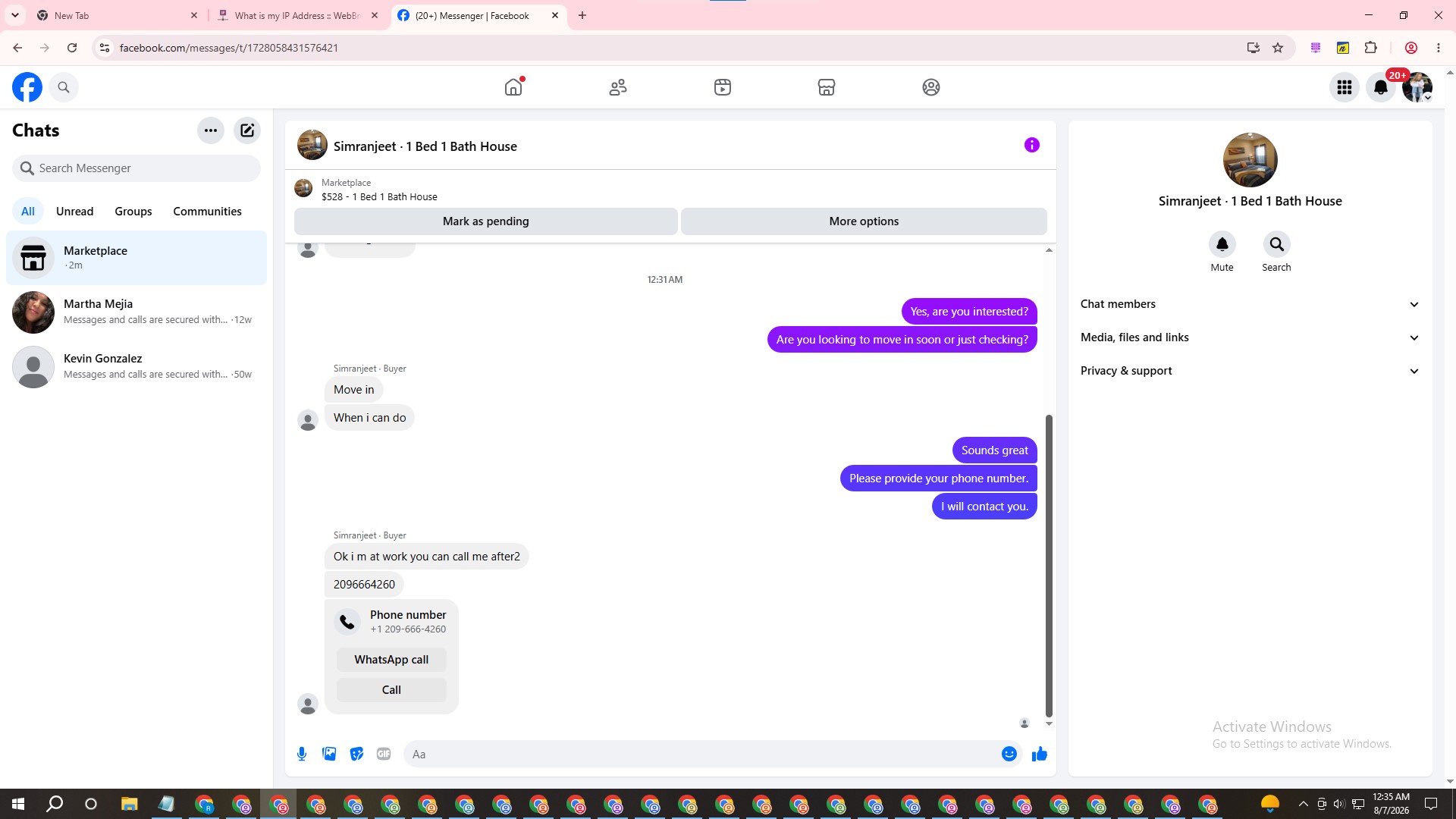This screenshot has width=1456, height=819.
Task: Go to Facebook home via logo
Action: pos(27,87)
